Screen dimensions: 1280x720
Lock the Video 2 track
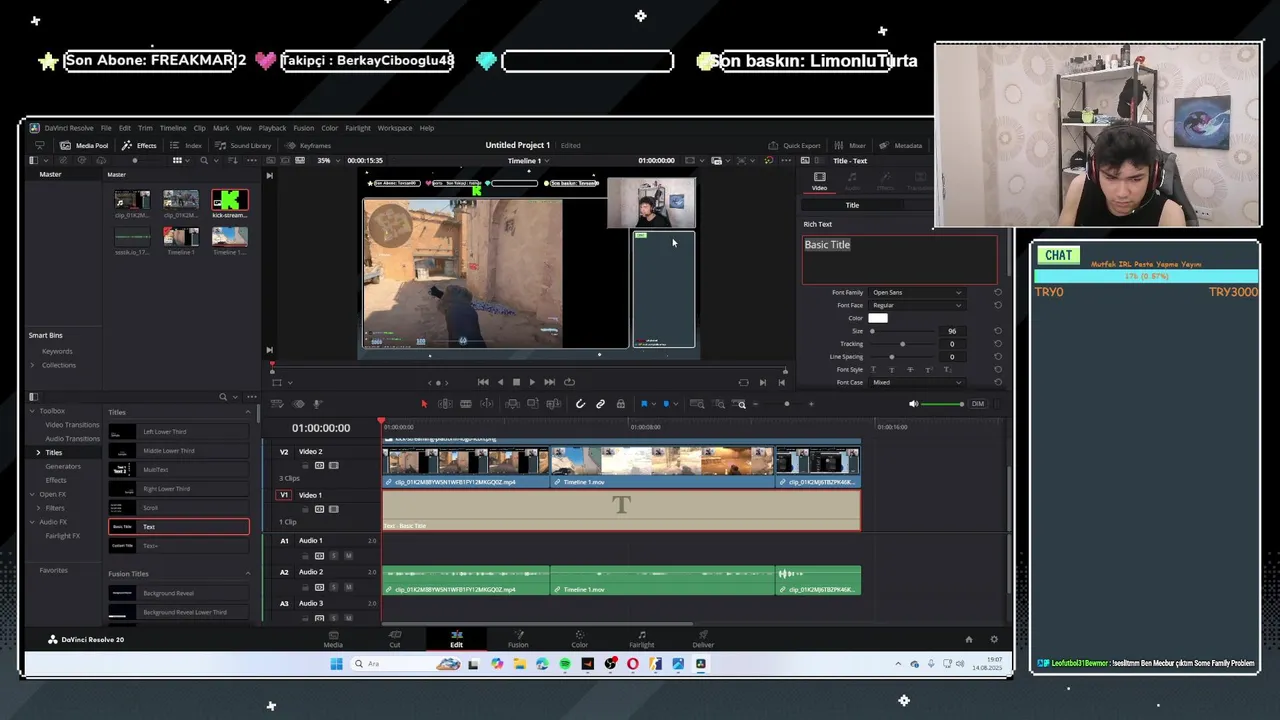[305, 466]
